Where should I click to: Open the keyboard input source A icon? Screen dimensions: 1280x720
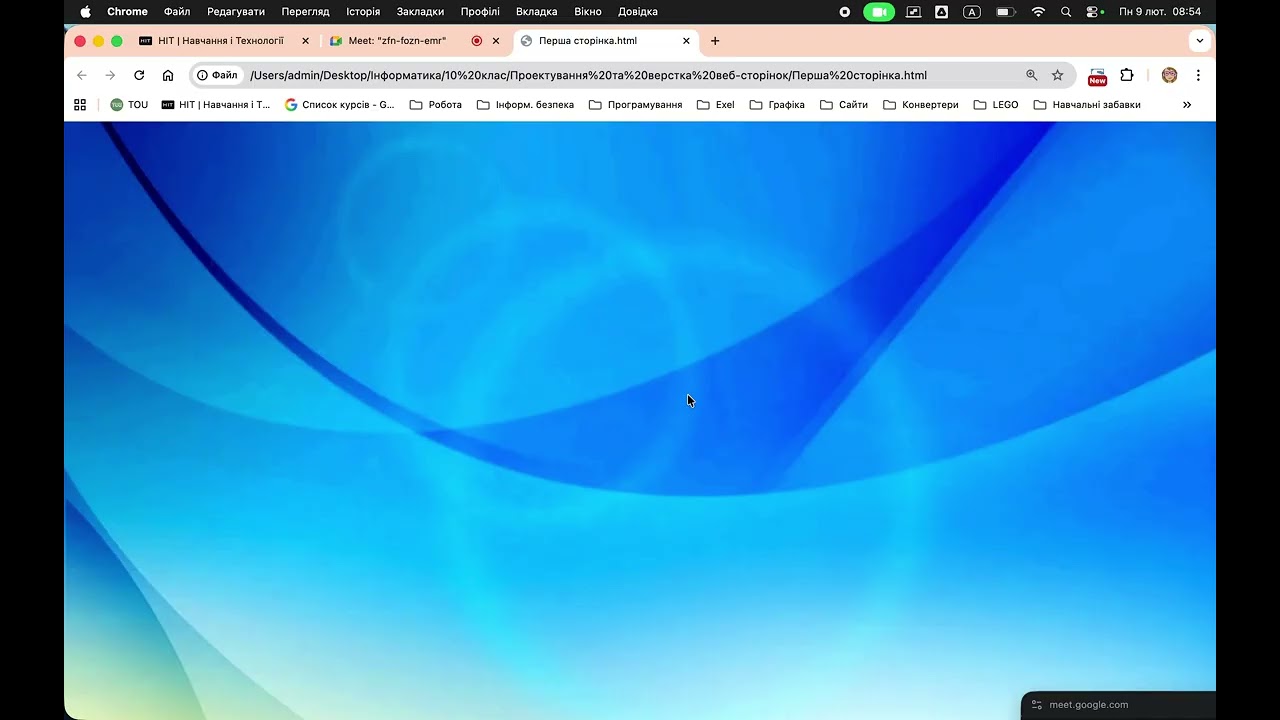click(972, 12)
